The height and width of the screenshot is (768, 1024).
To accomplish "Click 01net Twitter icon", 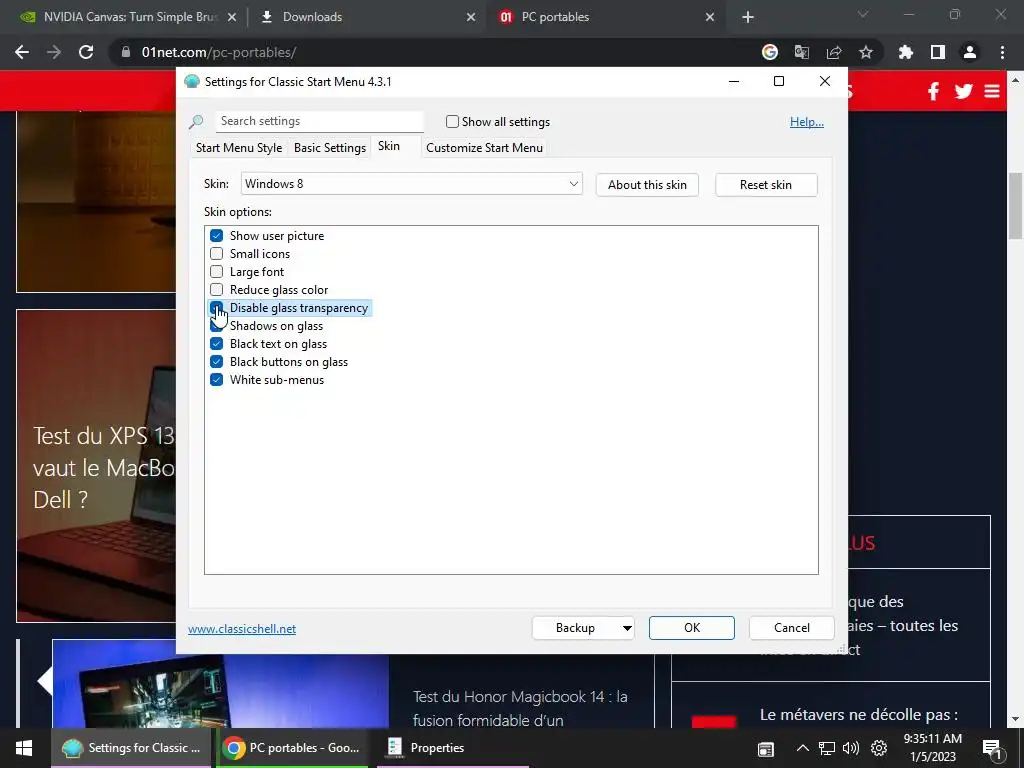I will [963, 91].
